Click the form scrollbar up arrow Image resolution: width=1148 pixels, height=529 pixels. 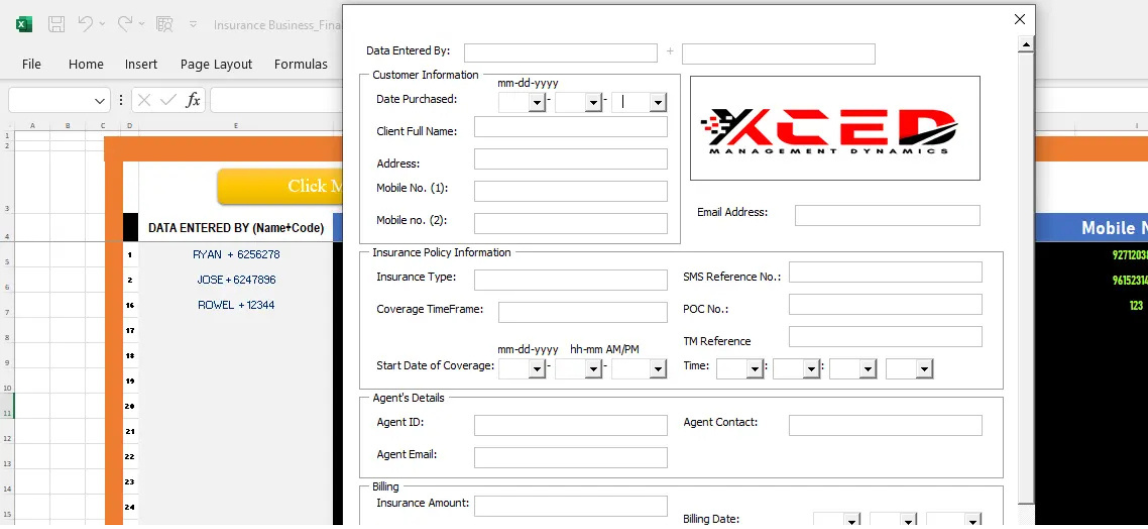pos(1026,45)
